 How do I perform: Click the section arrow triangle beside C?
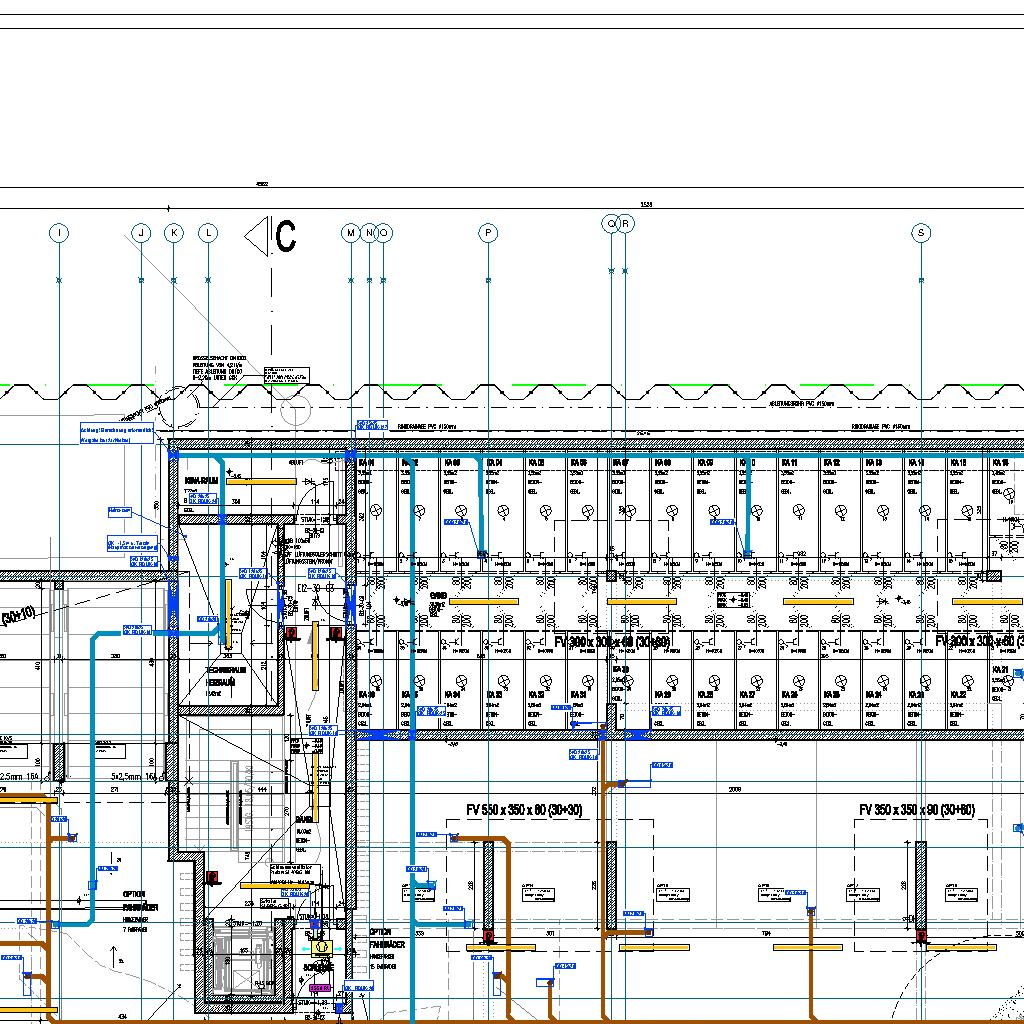tap(256, 236)
